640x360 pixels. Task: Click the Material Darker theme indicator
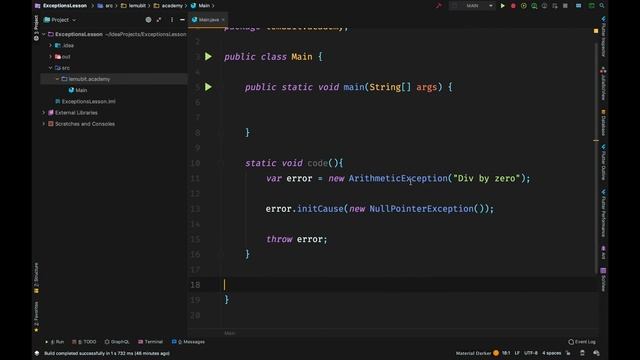click(x=477, y=353)
